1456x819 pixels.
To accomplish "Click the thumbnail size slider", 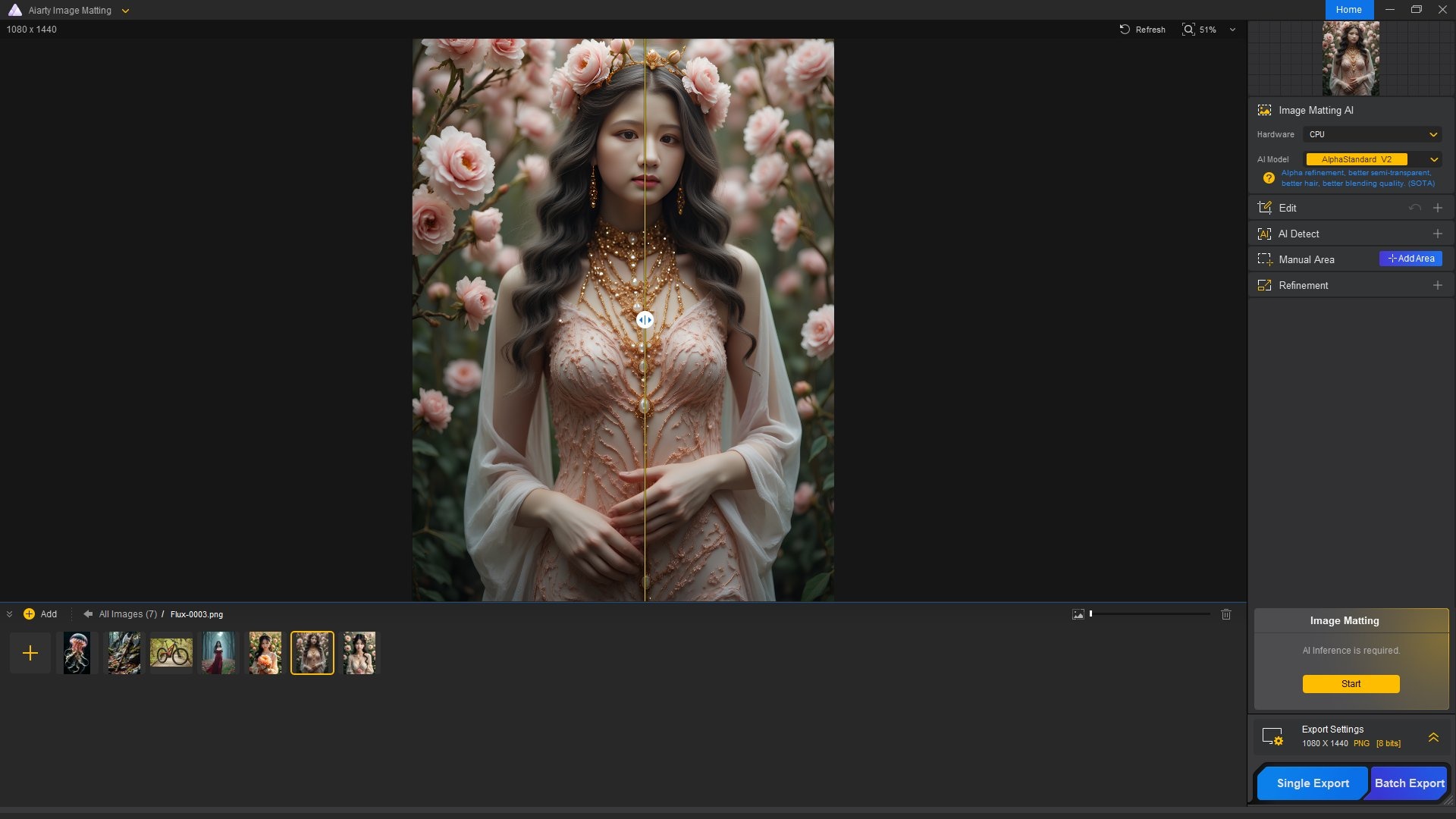I will [x=1150, y=614].
